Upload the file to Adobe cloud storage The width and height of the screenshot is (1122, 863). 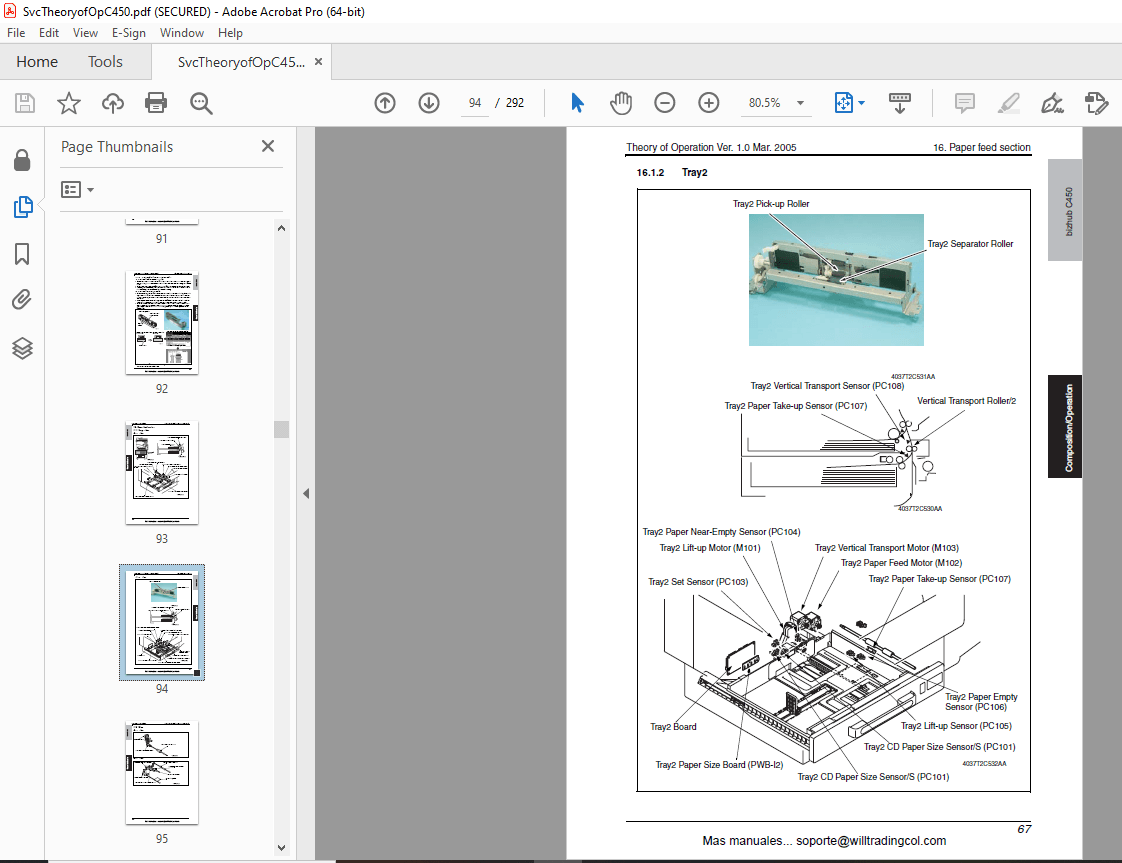click(x=112, y=102)
